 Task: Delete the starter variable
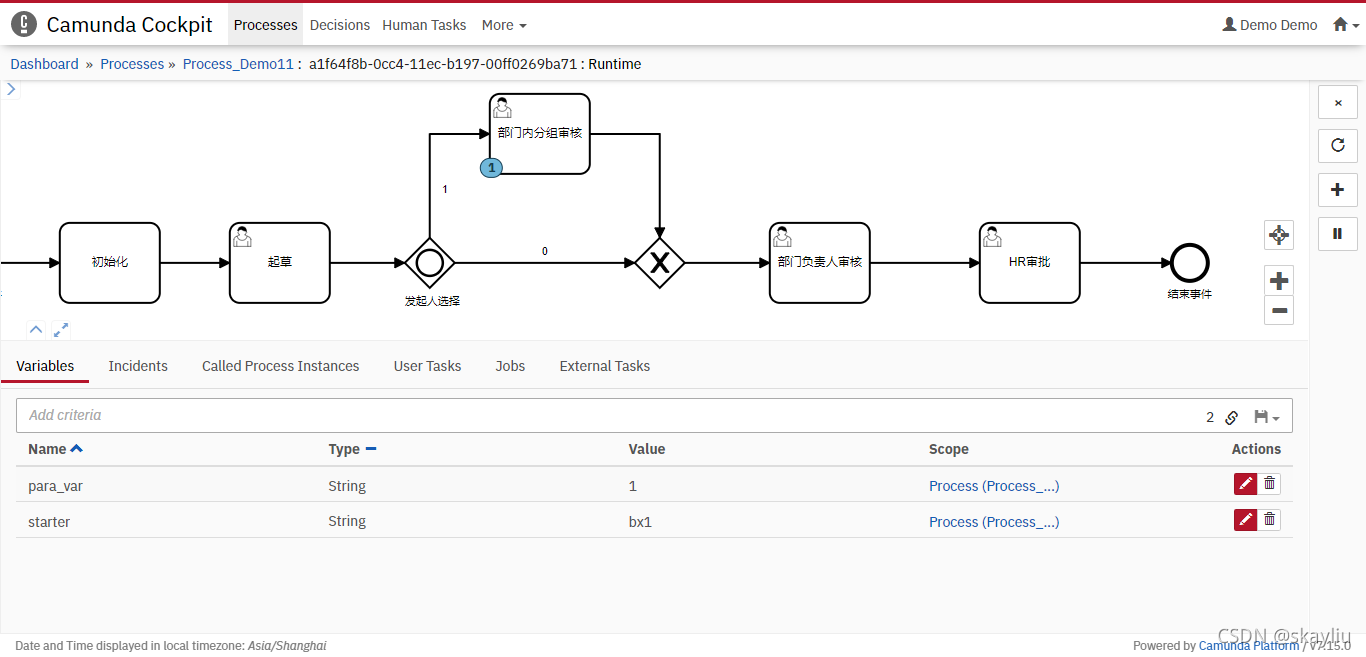(1269, 519)
